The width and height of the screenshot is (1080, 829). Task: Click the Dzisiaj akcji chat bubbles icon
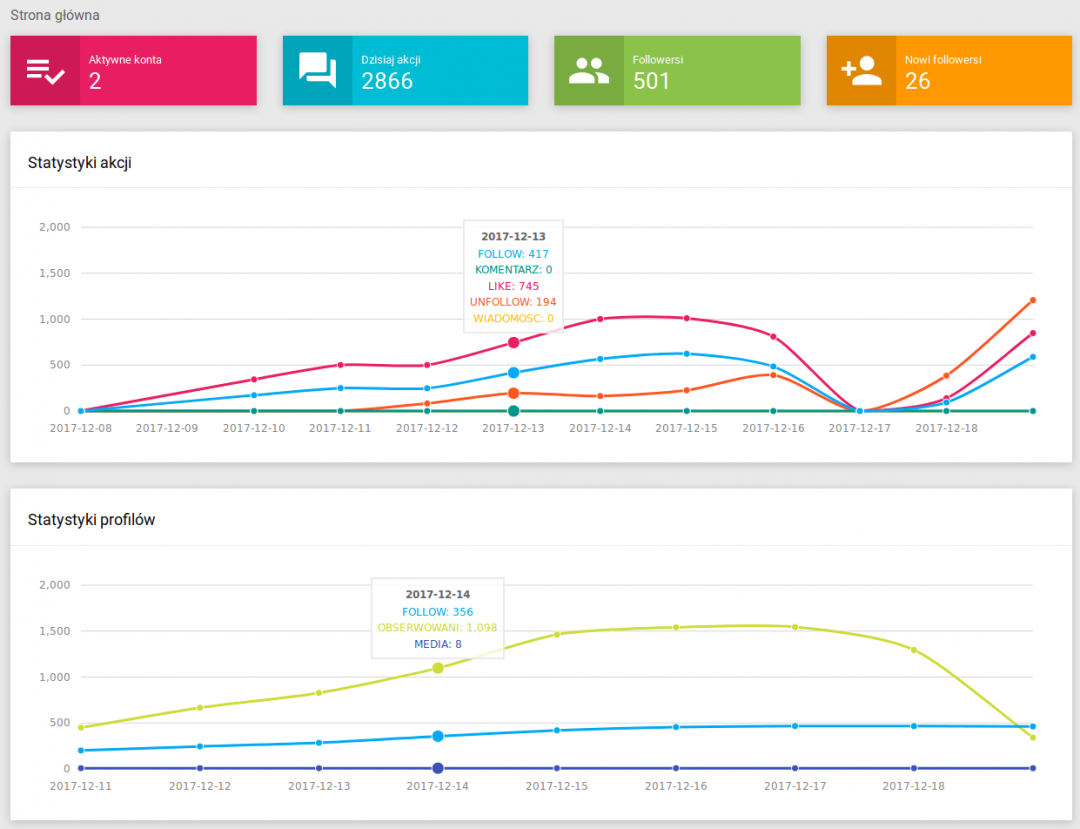(317, 71)
